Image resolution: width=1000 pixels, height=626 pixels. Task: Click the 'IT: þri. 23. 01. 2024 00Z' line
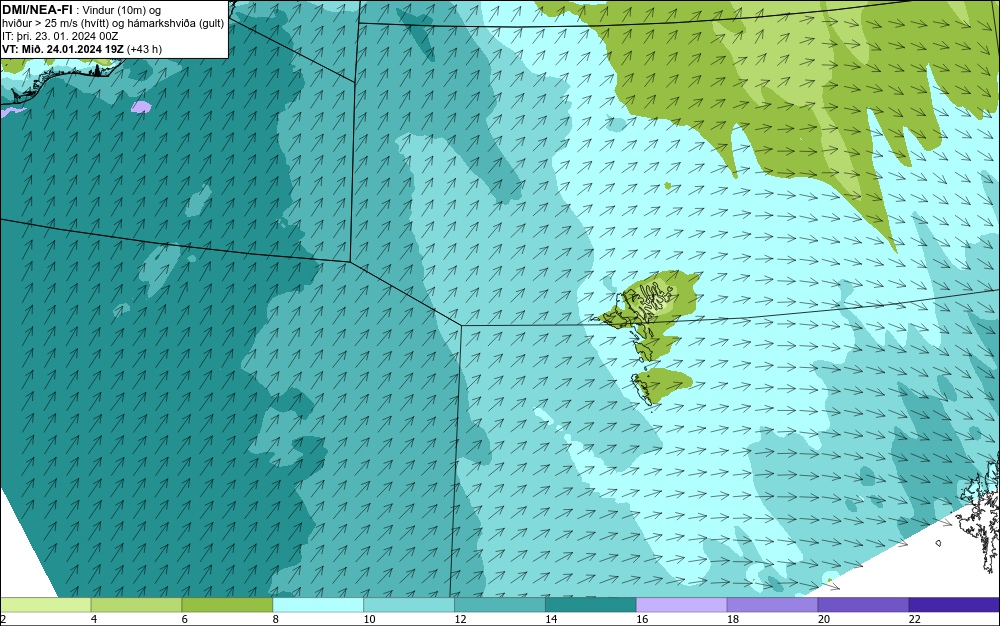pyautogui.click(x=60, y=36)
